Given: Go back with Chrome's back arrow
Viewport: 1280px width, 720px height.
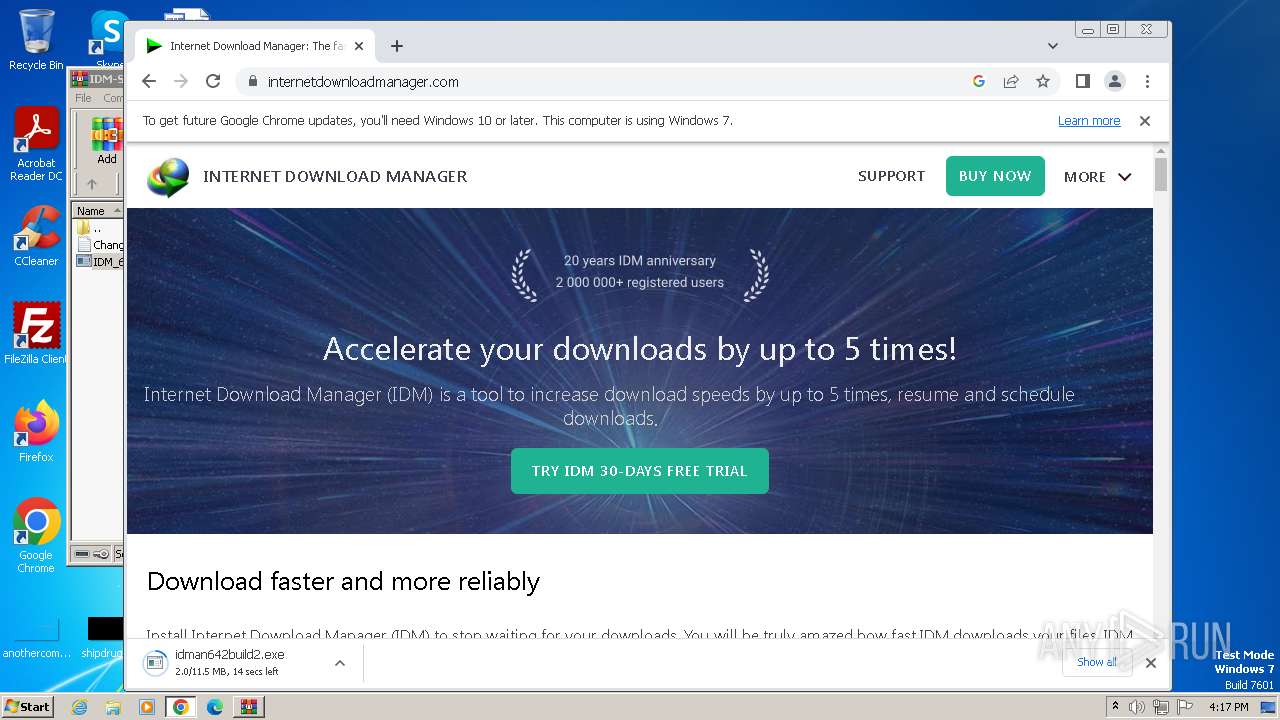Looking at the screenshot, I should point(149,82).
